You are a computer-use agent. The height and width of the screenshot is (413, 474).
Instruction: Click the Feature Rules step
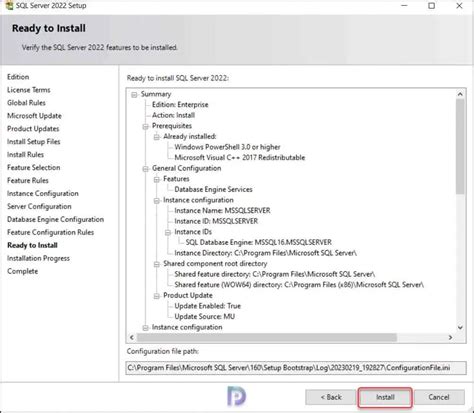(x=28, y=181)
